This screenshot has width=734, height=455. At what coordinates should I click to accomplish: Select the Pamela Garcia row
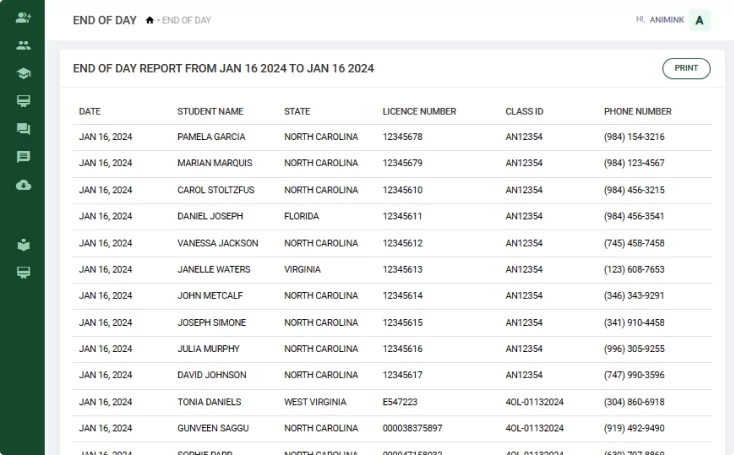coord(211,137)
